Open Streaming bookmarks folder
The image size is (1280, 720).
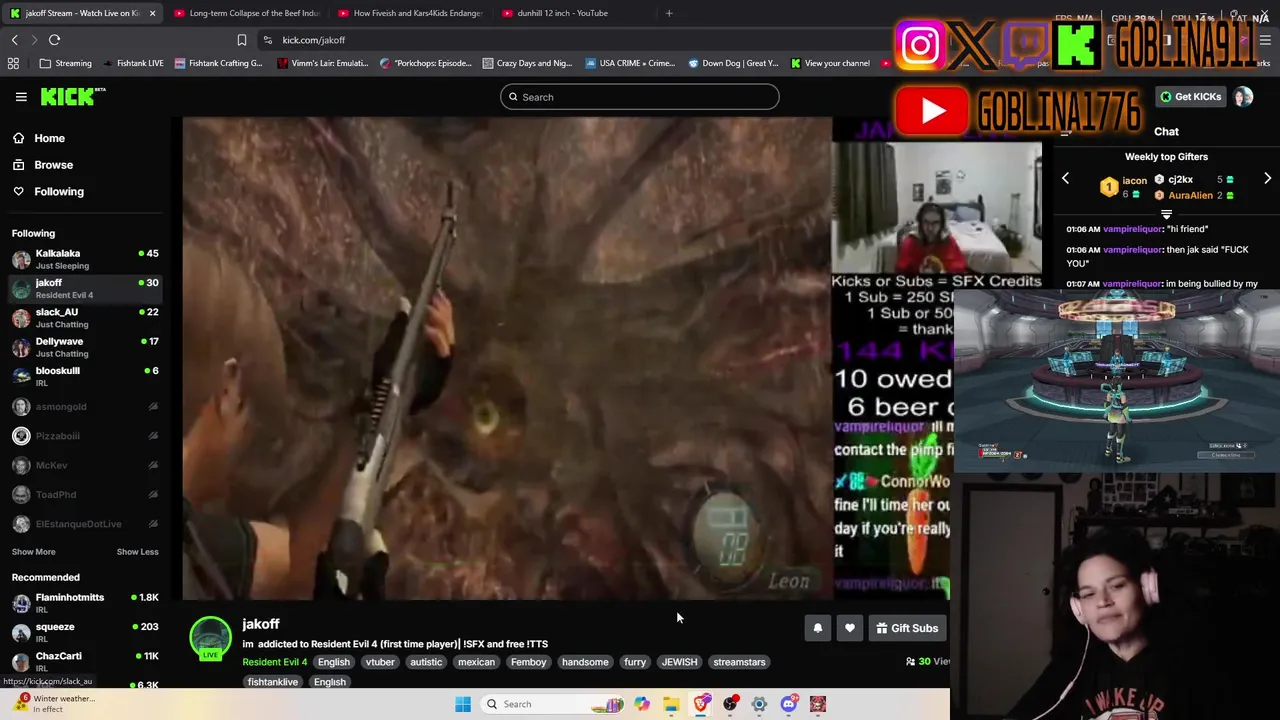click(x=65, y=63)
